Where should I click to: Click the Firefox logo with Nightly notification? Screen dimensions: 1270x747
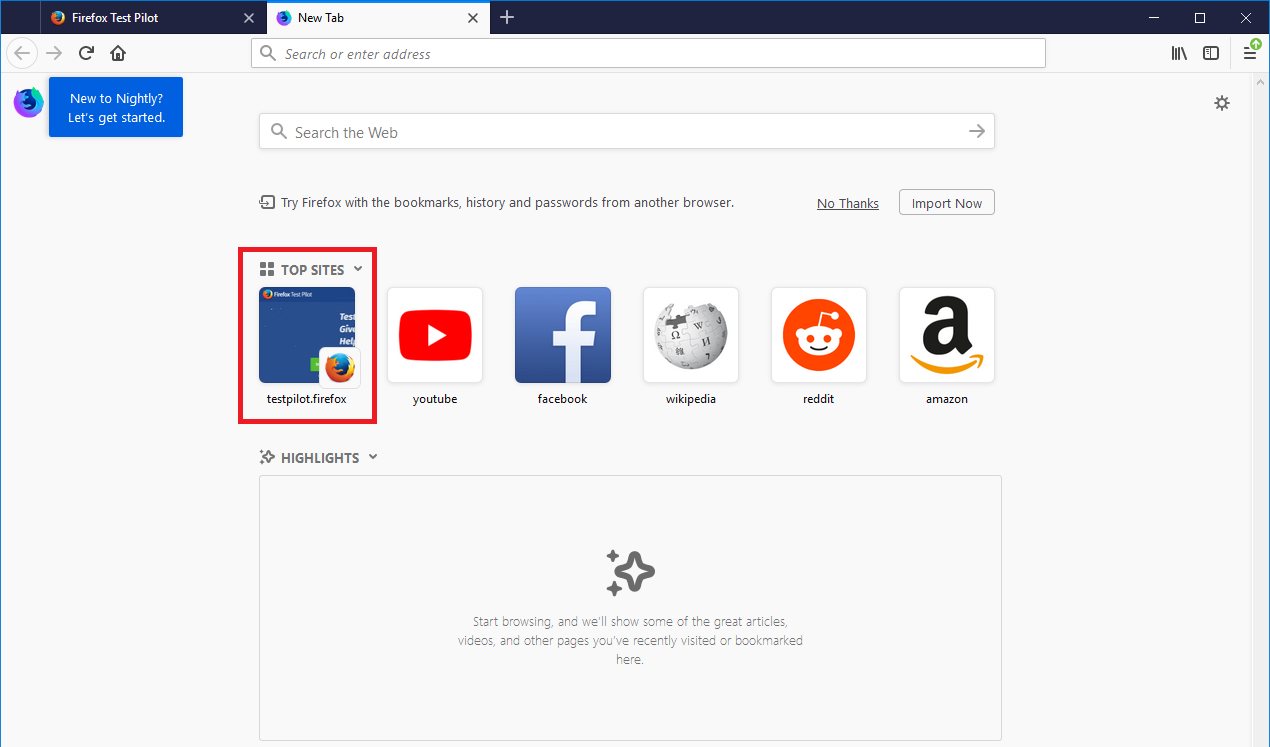coord(27,101)
